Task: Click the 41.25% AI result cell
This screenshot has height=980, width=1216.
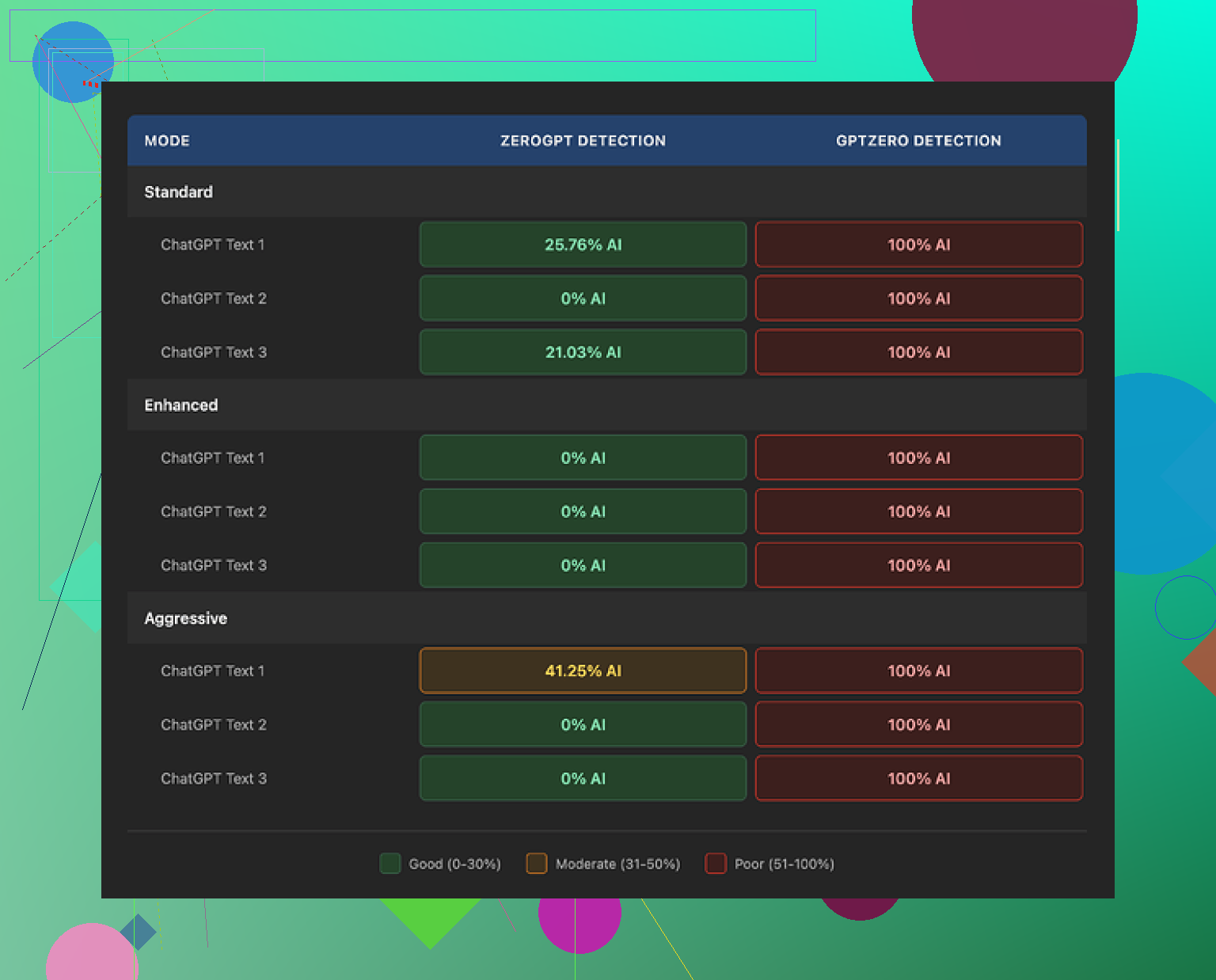Action: [x=583, y=670]
